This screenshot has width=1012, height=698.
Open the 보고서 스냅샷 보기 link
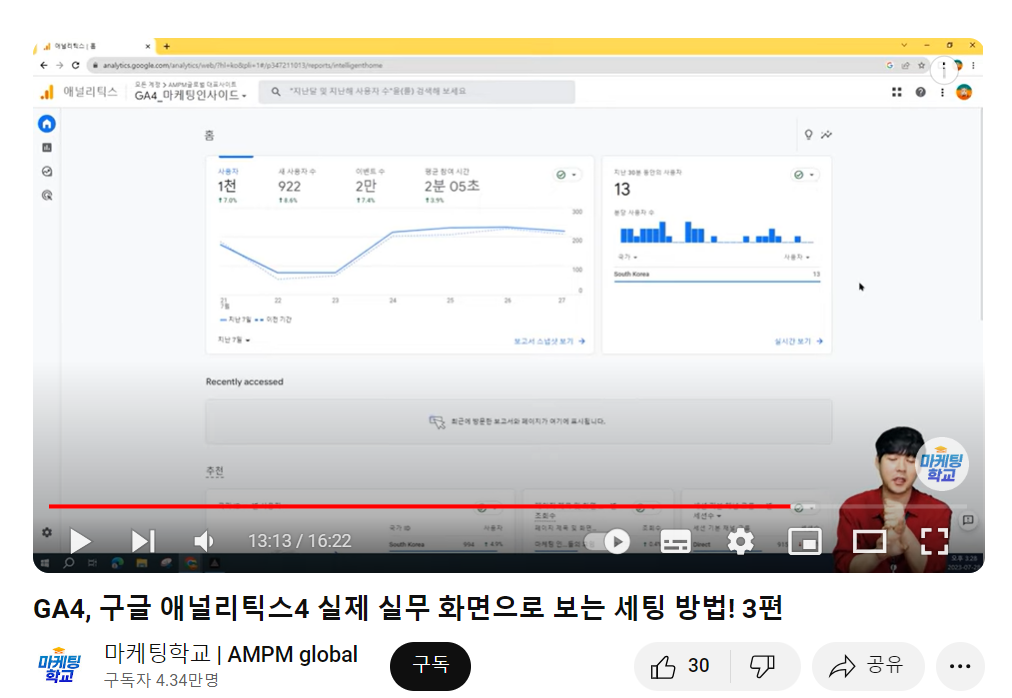pyautogui.click(x=549, y=341)
